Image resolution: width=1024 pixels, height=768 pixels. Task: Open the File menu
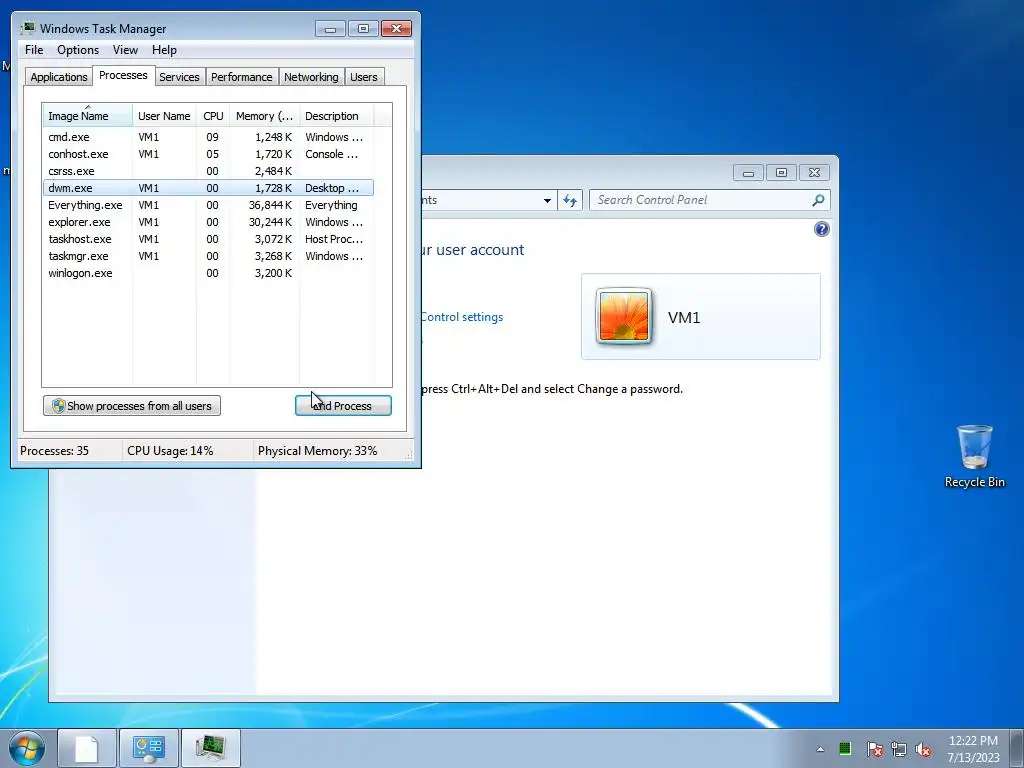click(x=34, y=50)
